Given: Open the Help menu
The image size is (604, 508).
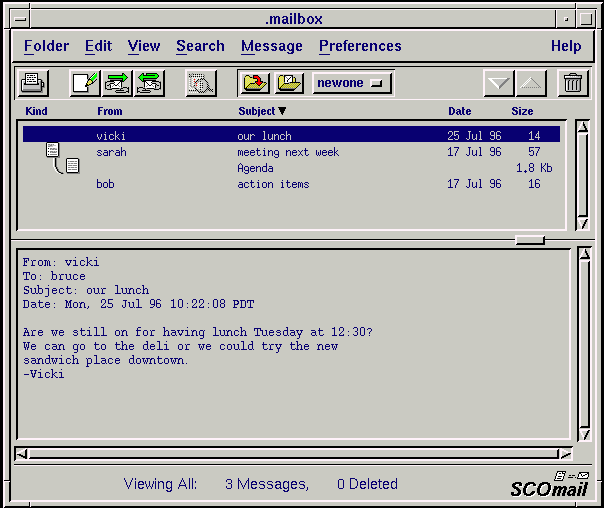Looking at the screenshot, I should [x=565, y=46].
